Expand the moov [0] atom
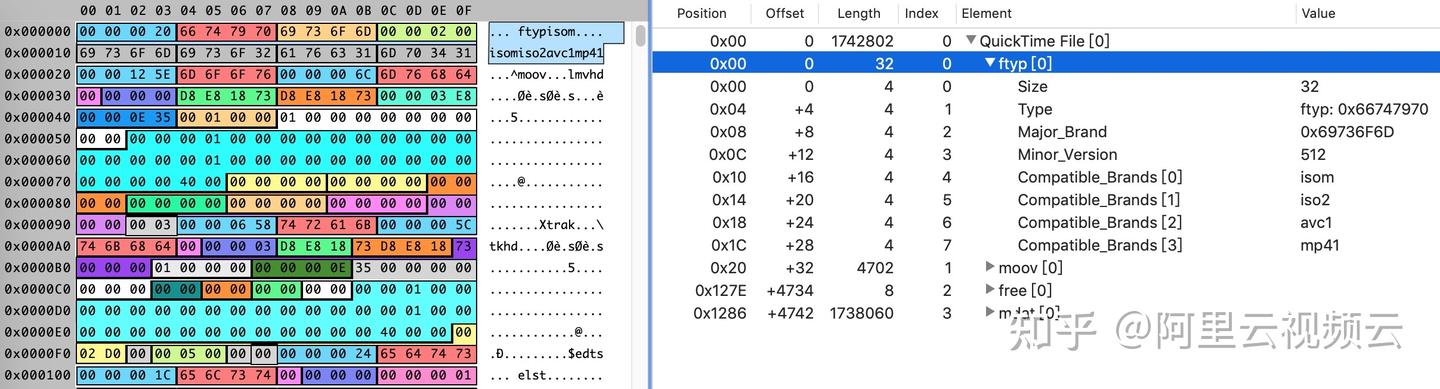Image resolution: width=1440 pixels, height=389 pixels. [990, 267]
